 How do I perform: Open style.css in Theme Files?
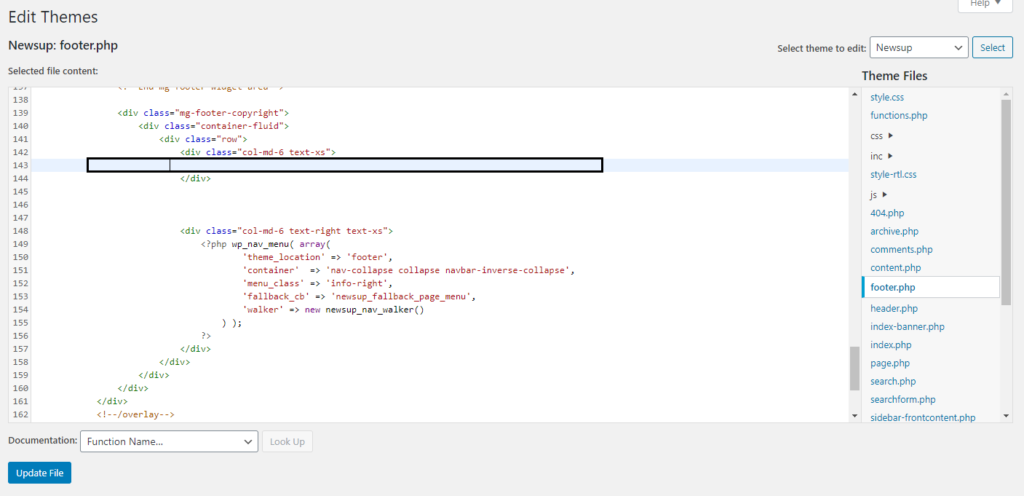(887, 97)
